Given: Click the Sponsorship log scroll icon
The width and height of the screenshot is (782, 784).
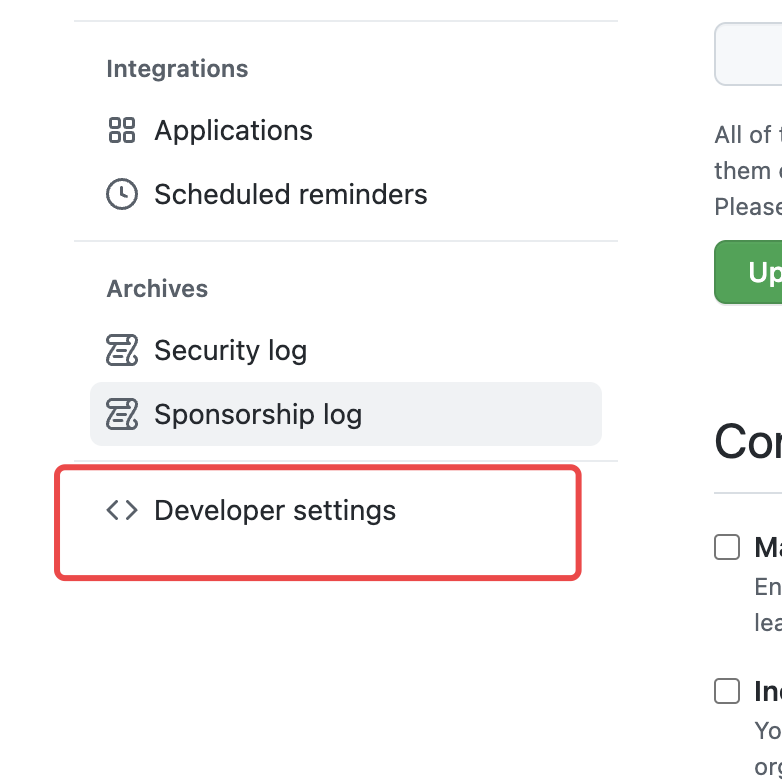Looking at the screenshot, I should 122,414.
